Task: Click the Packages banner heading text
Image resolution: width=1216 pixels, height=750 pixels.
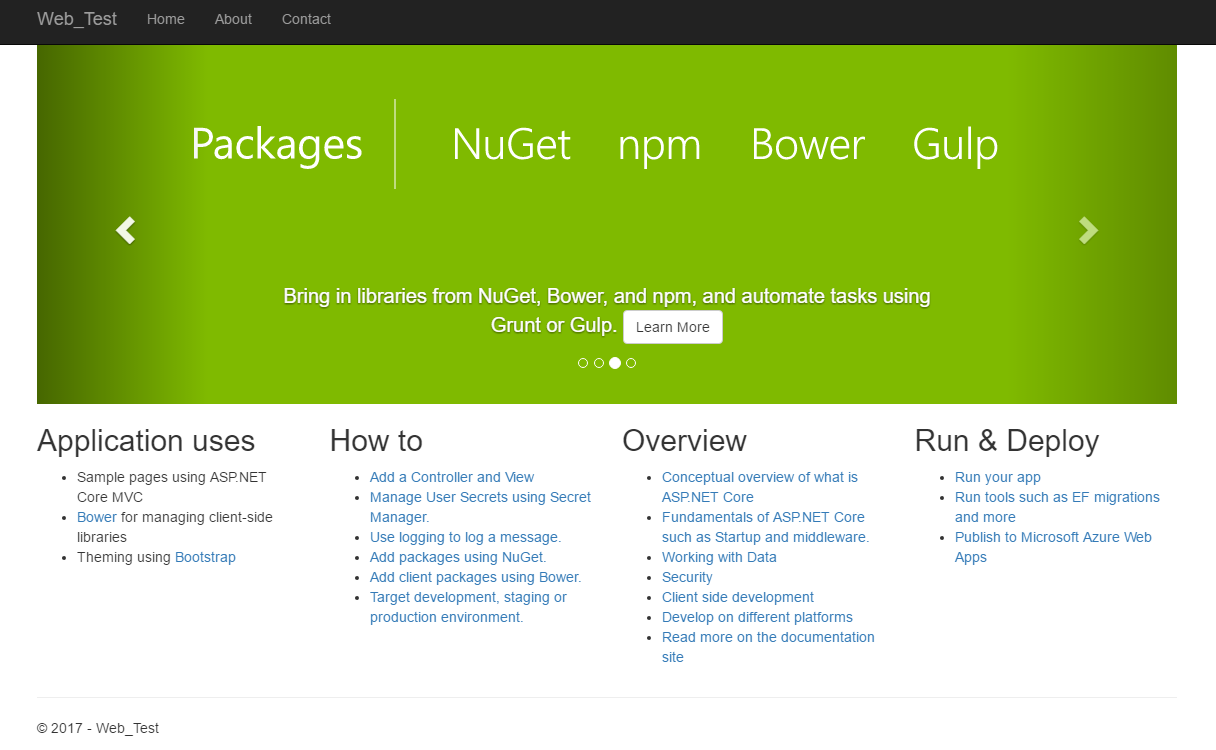Action: pyautogui.click(x=277, y=145)
